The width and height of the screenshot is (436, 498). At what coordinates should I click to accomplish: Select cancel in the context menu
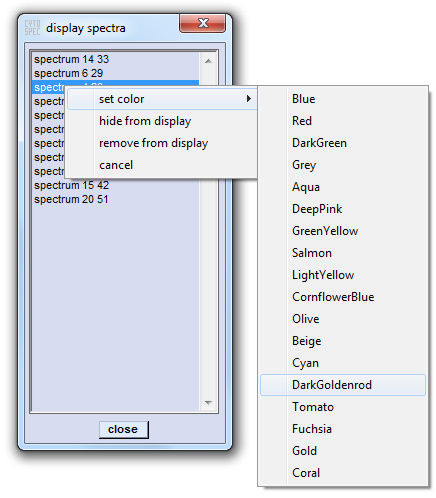pos(162,165)
